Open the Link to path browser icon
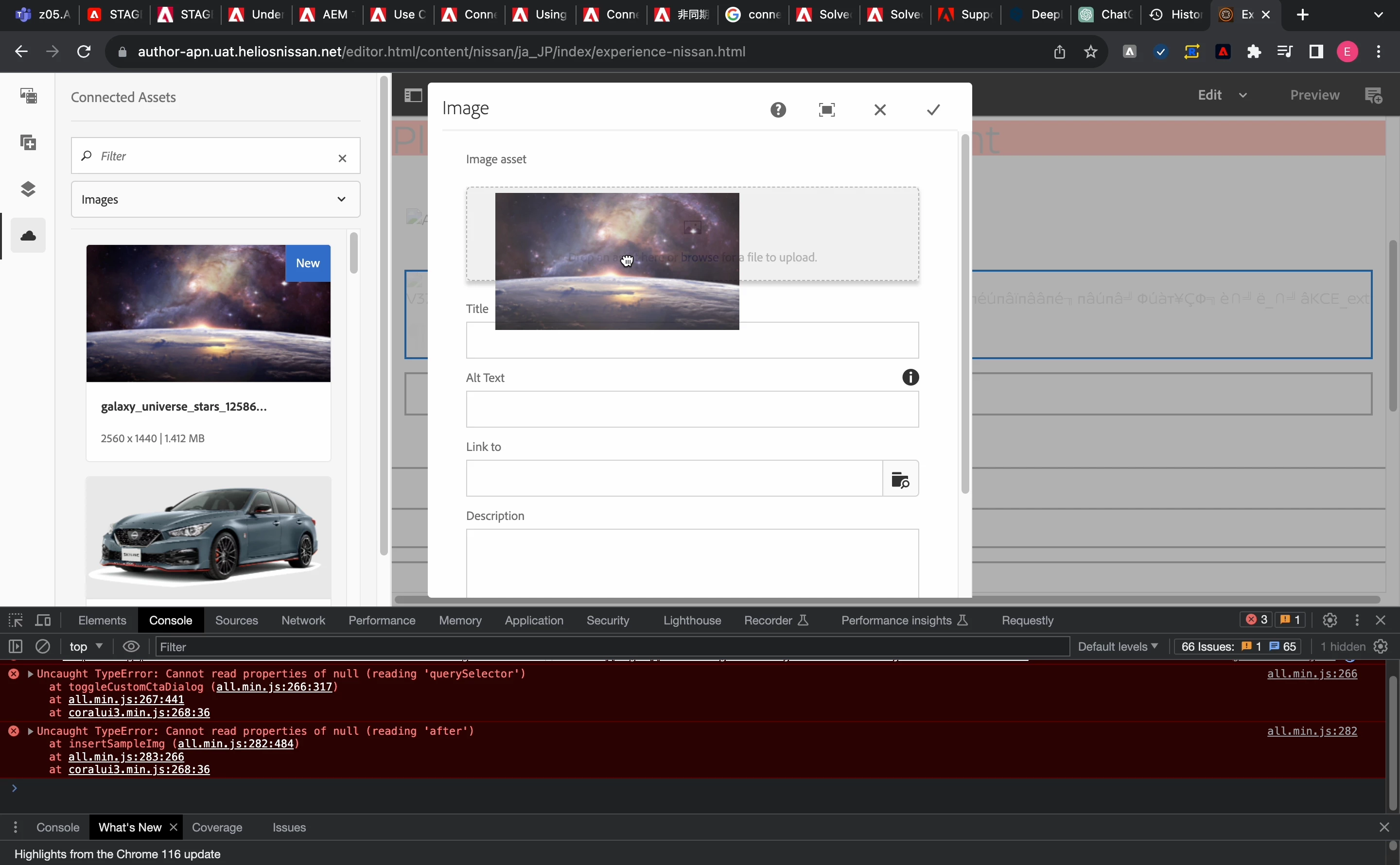The height and width of the screenshot is (865, 1400). (901, 479)
